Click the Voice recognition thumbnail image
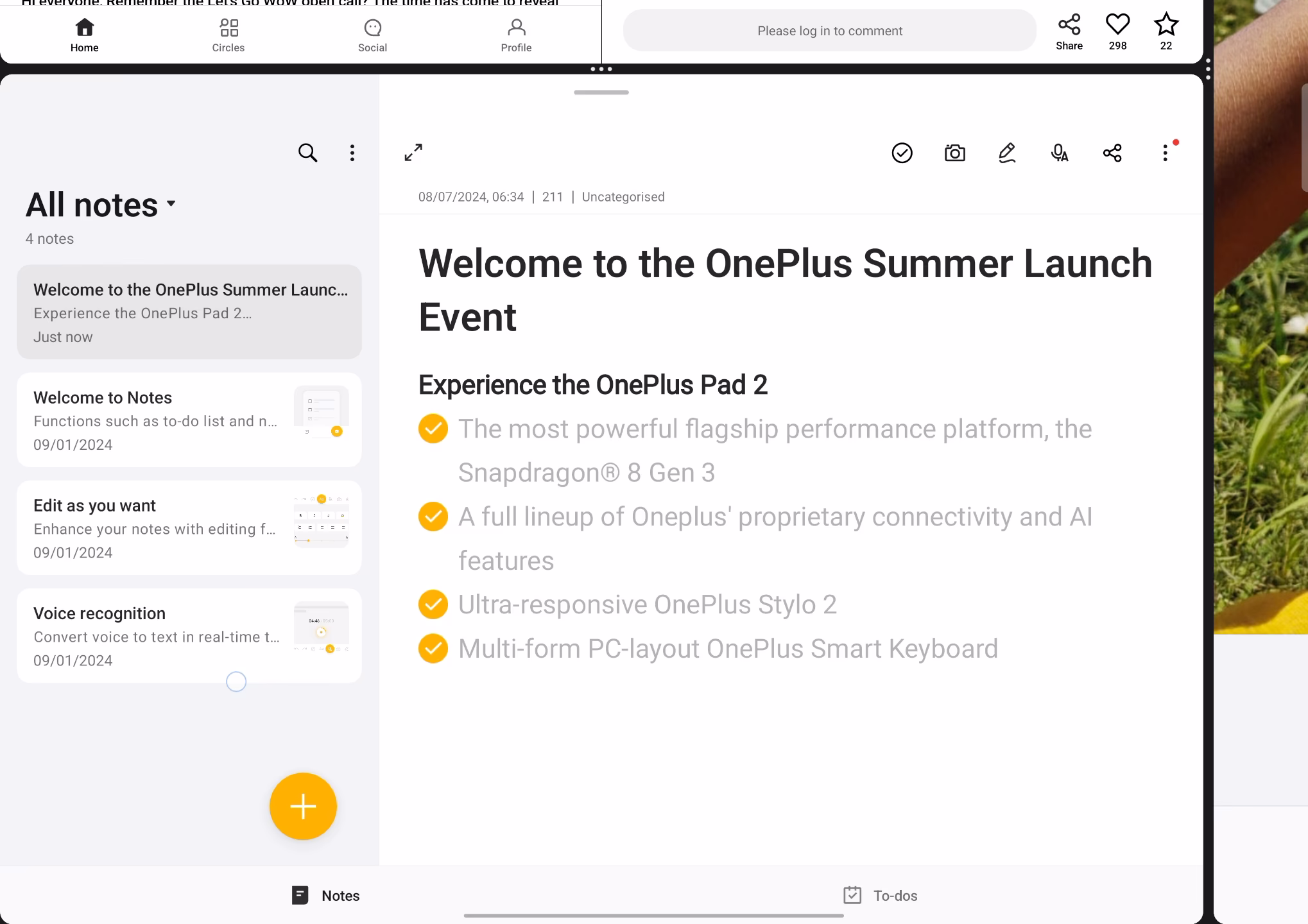Screen dimensions: 1308x924 pos(322,628)
